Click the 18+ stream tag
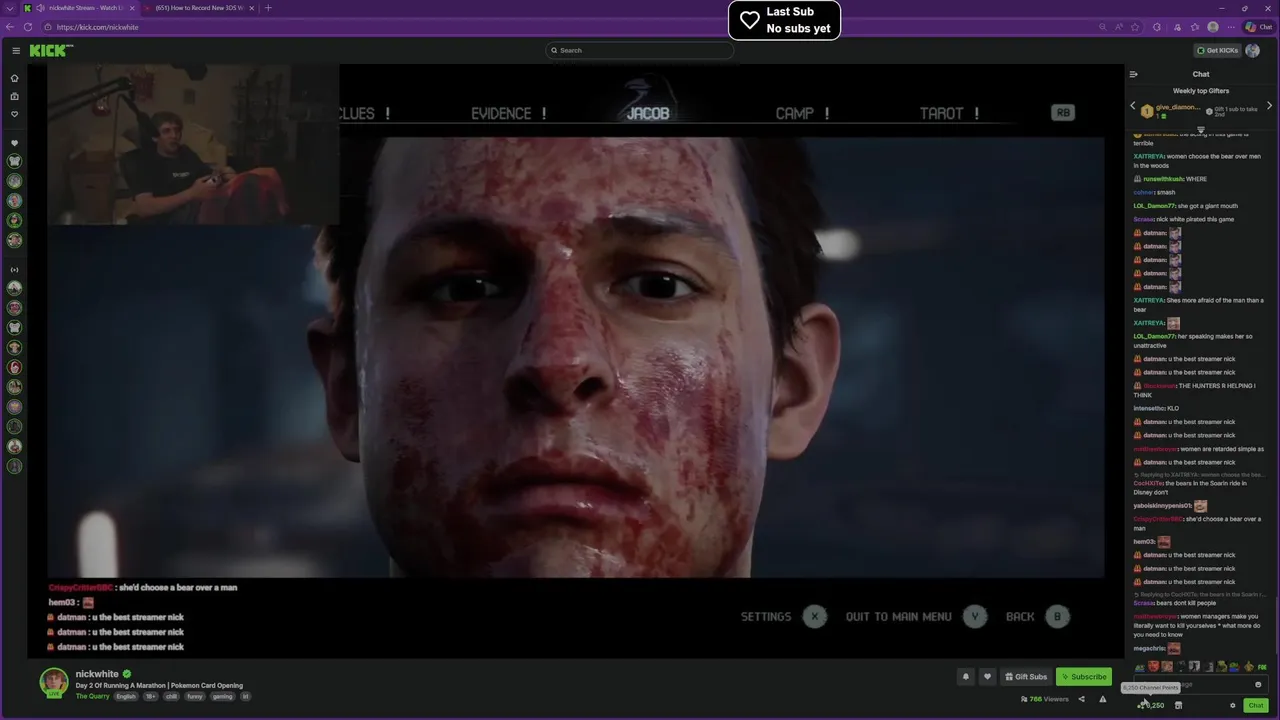Viewport: 1280px width, 720px height. pos(150,696)
